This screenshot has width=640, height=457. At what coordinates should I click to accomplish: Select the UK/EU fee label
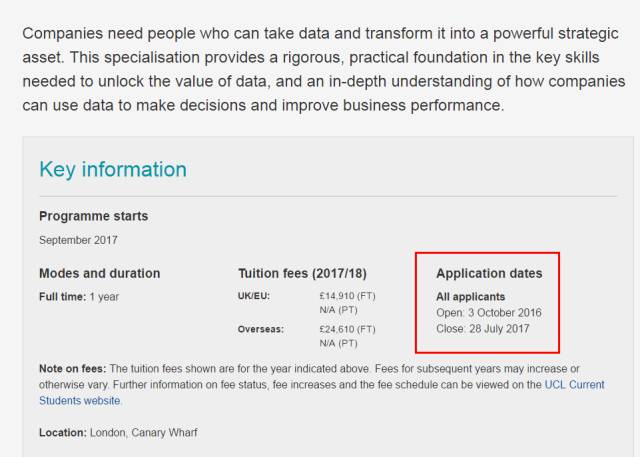coord(254,296)
